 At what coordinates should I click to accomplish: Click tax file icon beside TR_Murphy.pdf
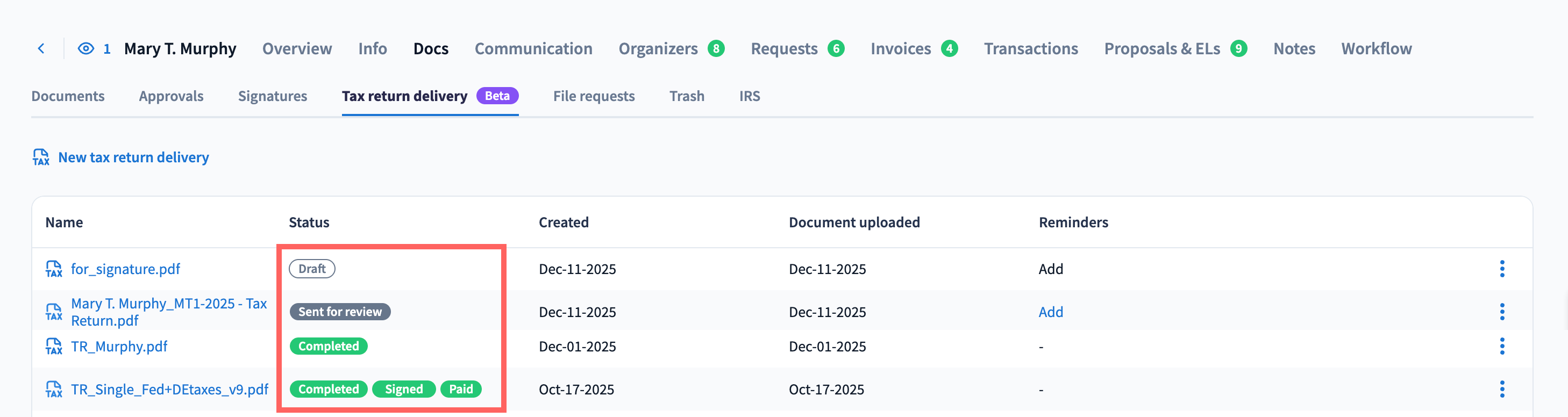coord(54,347)
